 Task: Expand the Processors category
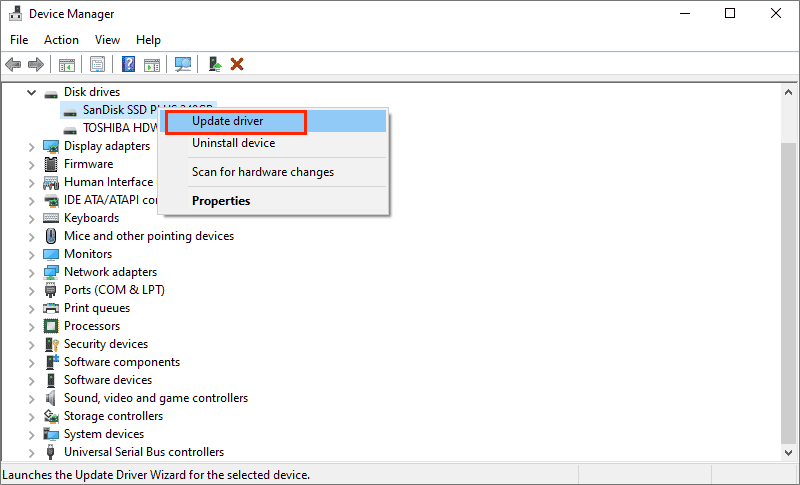[x=32, y=326]
